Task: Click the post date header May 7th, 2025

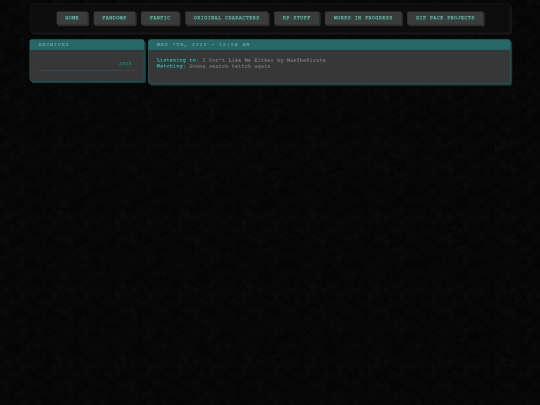Action: (203, 44)
